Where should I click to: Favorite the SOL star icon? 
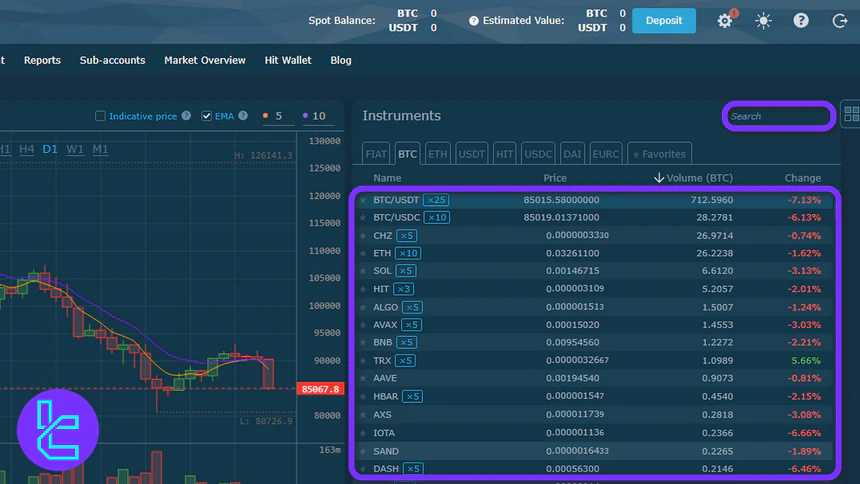(363, 271)
